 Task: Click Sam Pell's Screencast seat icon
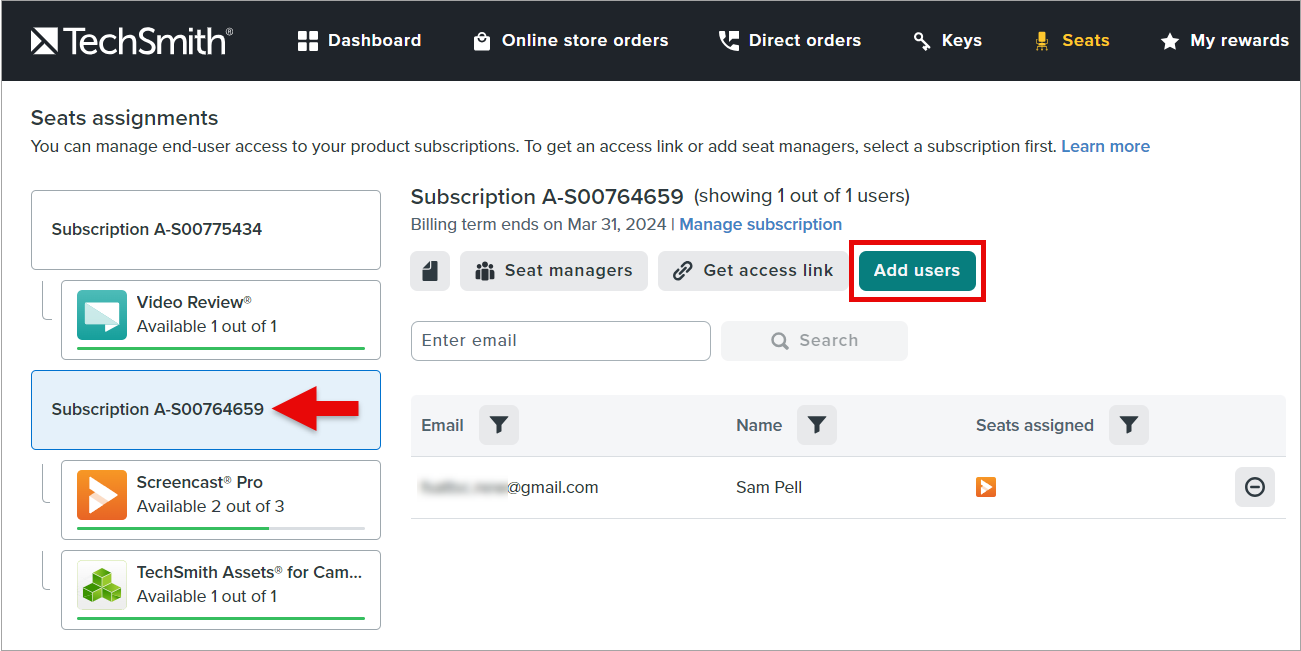986,488
